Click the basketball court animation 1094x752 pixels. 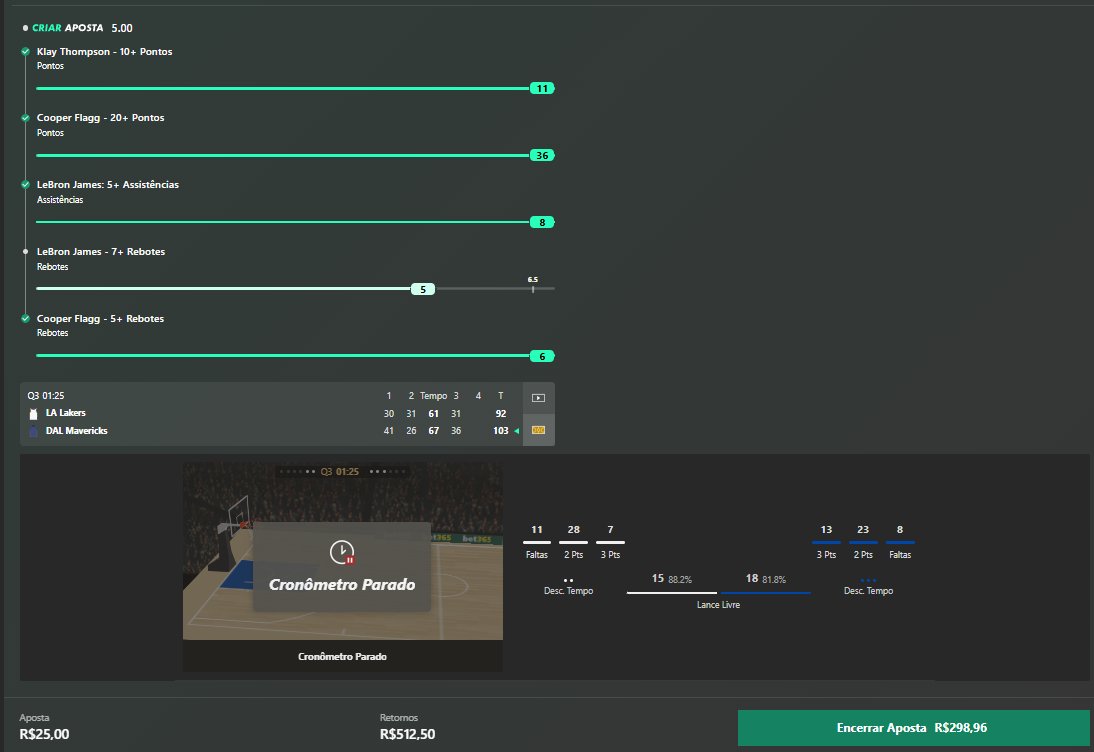pyautogui.click(x=343, y=551)
